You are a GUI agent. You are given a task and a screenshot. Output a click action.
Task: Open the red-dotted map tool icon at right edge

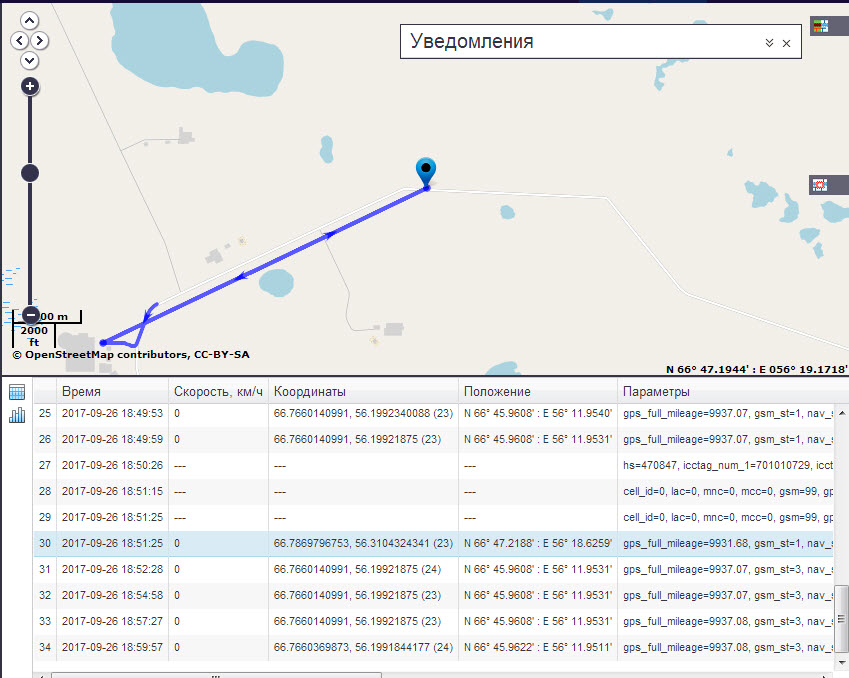[820, 185]
